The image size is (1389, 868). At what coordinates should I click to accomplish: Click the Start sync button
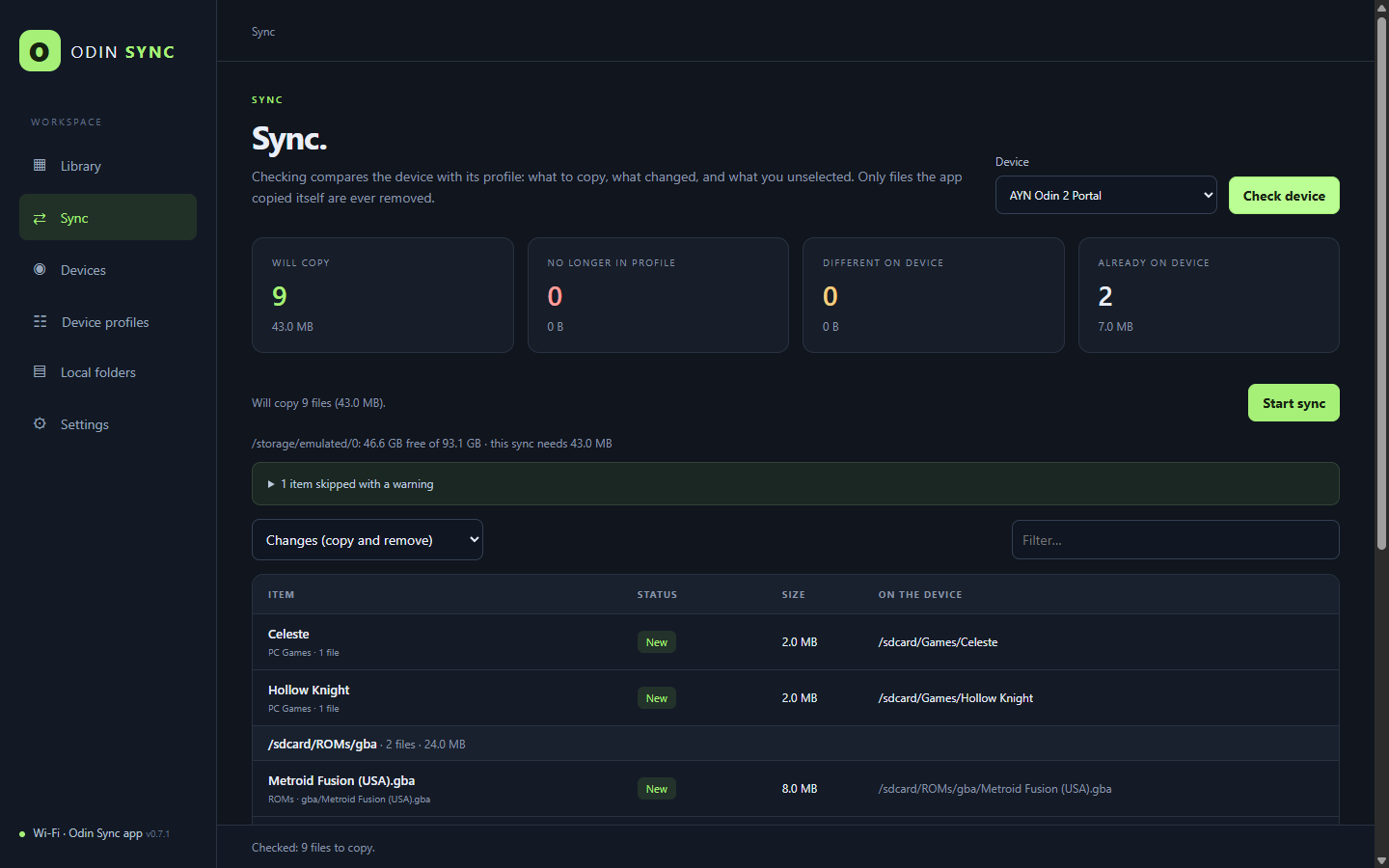1294,403
